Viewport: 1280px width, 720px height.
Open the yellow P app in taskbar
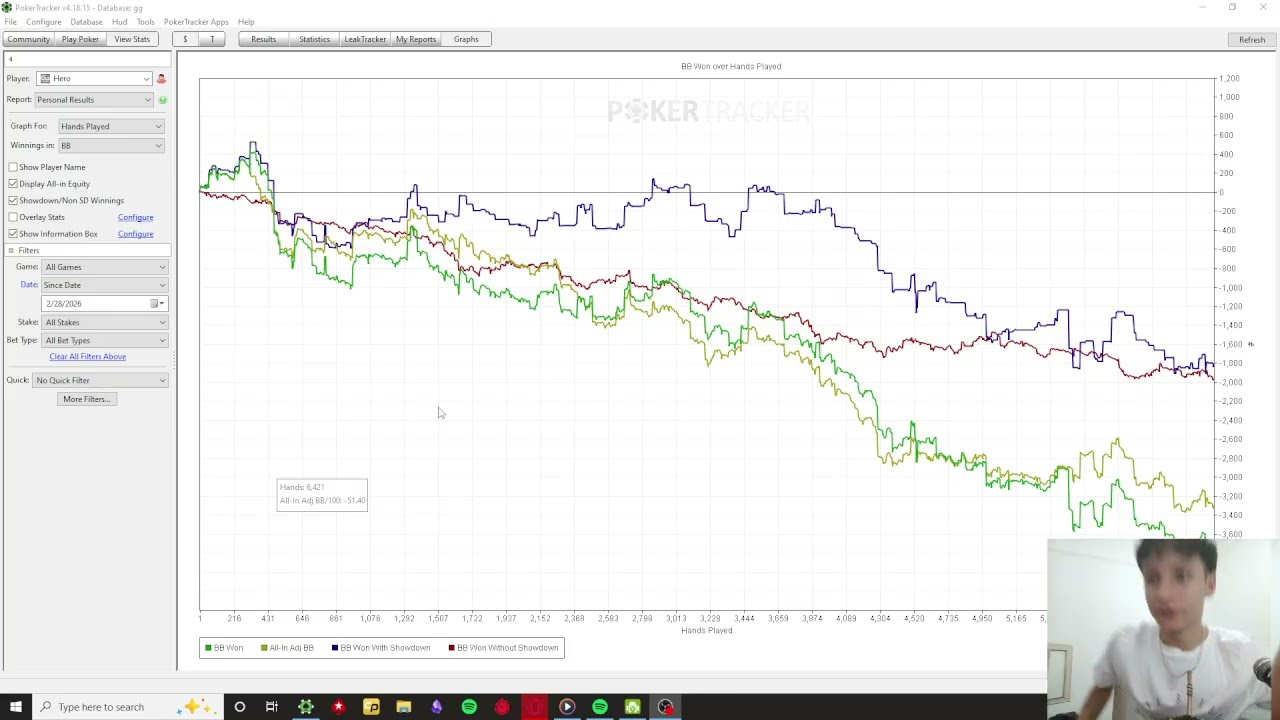click(371, 707)
